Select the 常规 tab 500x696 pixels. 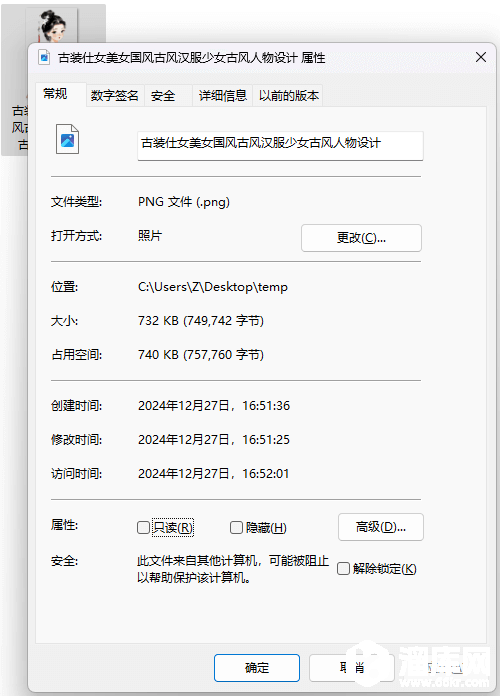(55, 94)
